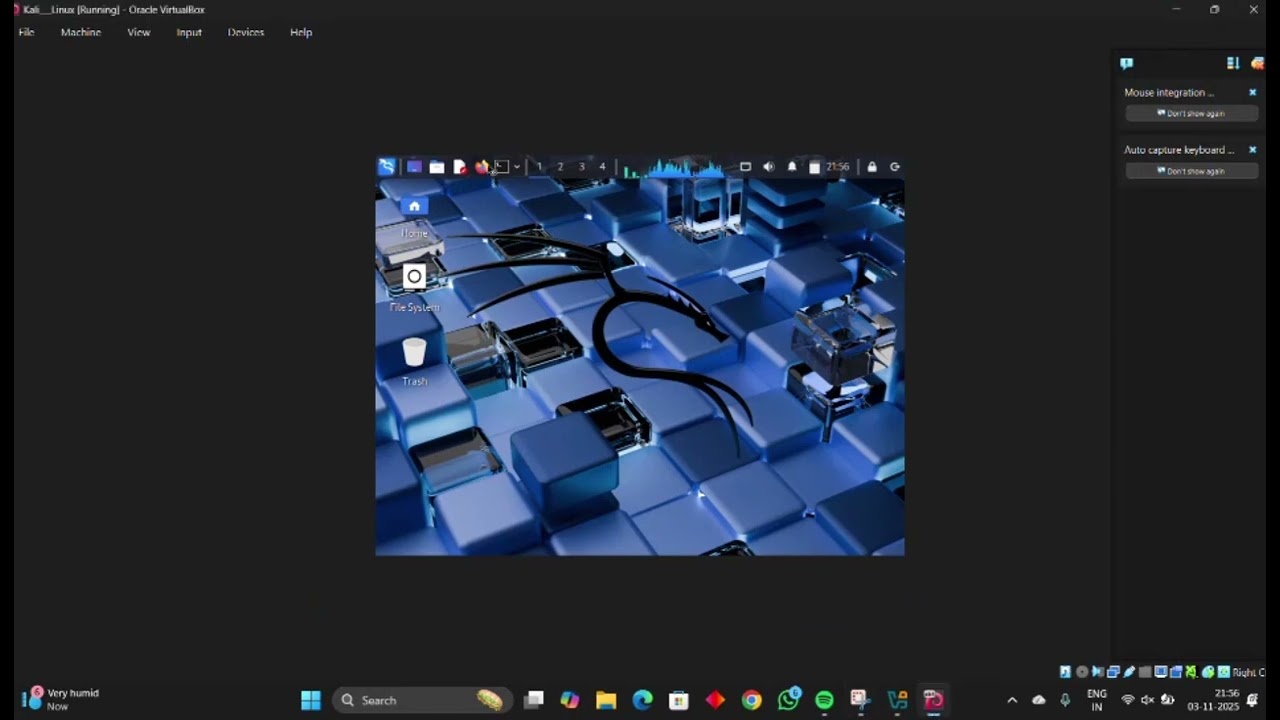Select the File System desktop icon
The height and width of the screenshot is (720, 1280).
[x=414, y=288]
